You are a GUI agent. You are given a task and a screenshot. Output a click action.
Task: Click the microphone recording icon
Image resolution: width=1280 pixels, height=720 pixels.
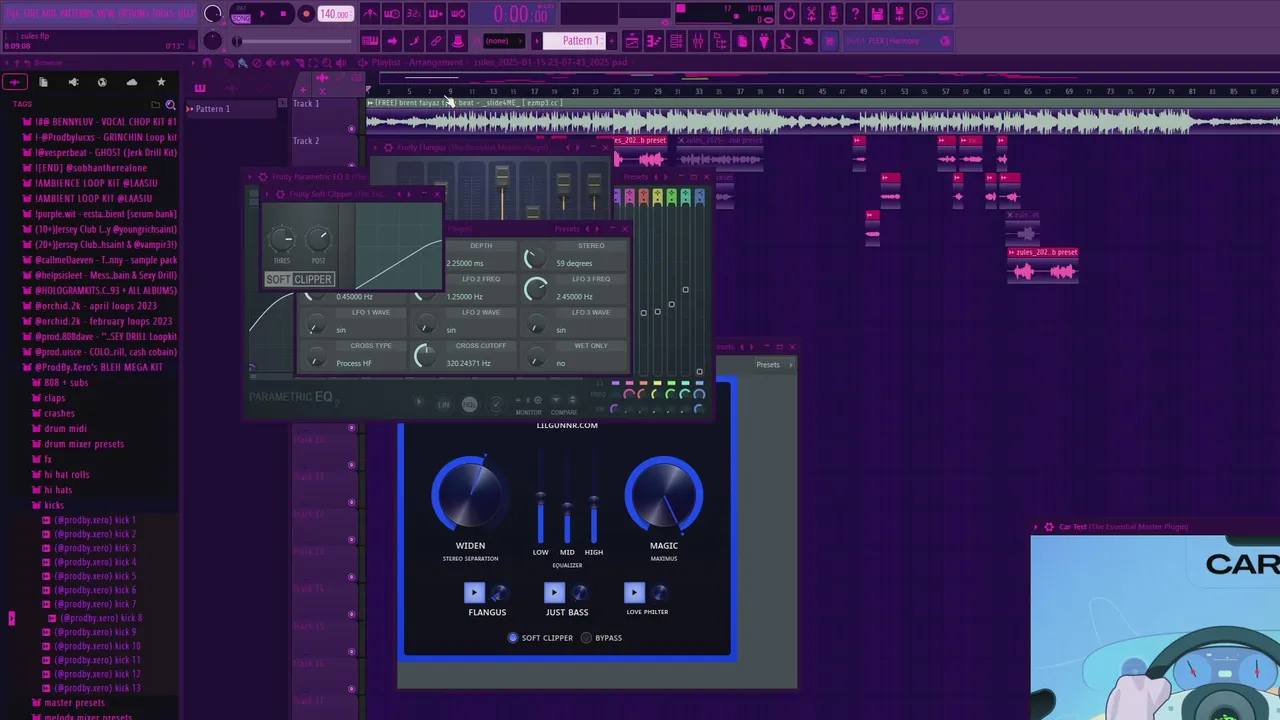tap(833, 14)
